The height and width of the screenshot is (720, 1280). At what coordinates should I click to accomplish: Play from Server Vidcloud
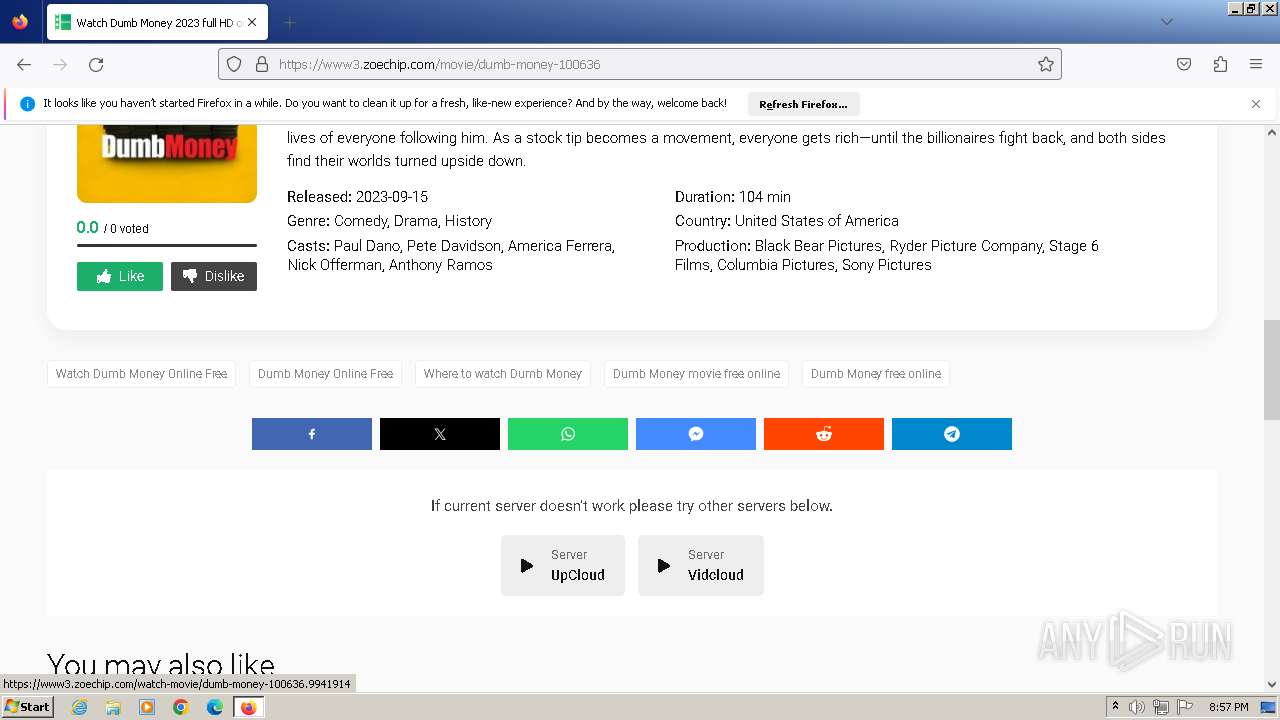[x=701, y=565]
